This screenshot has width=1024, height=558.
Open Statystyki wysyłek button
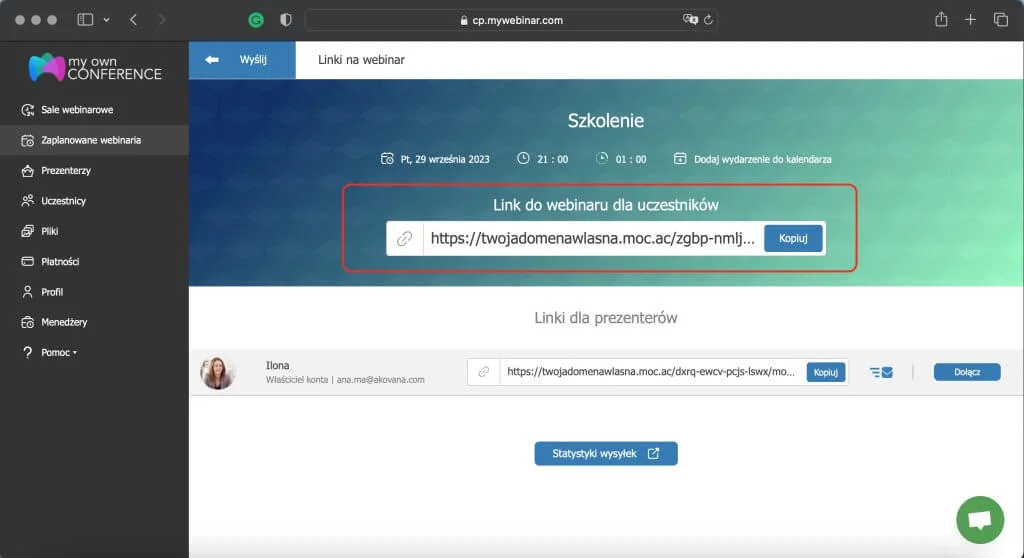605,453
